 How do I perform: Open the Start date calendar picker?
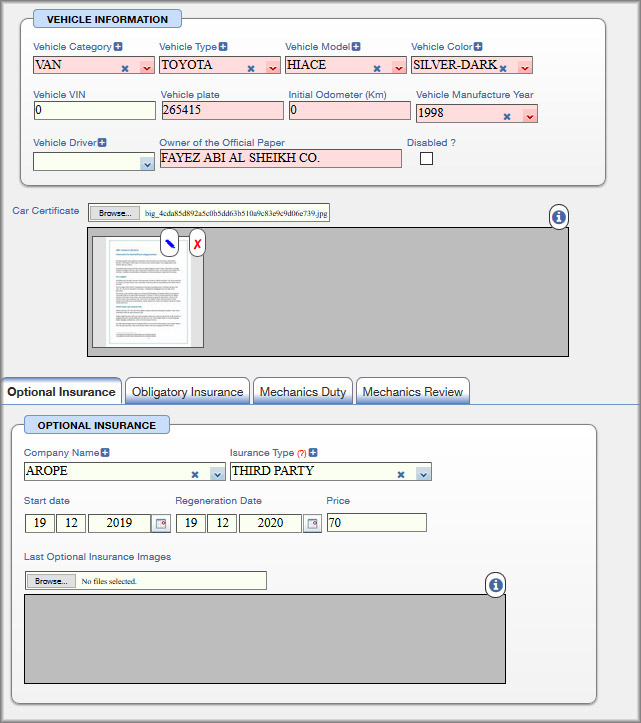[160, 523]
